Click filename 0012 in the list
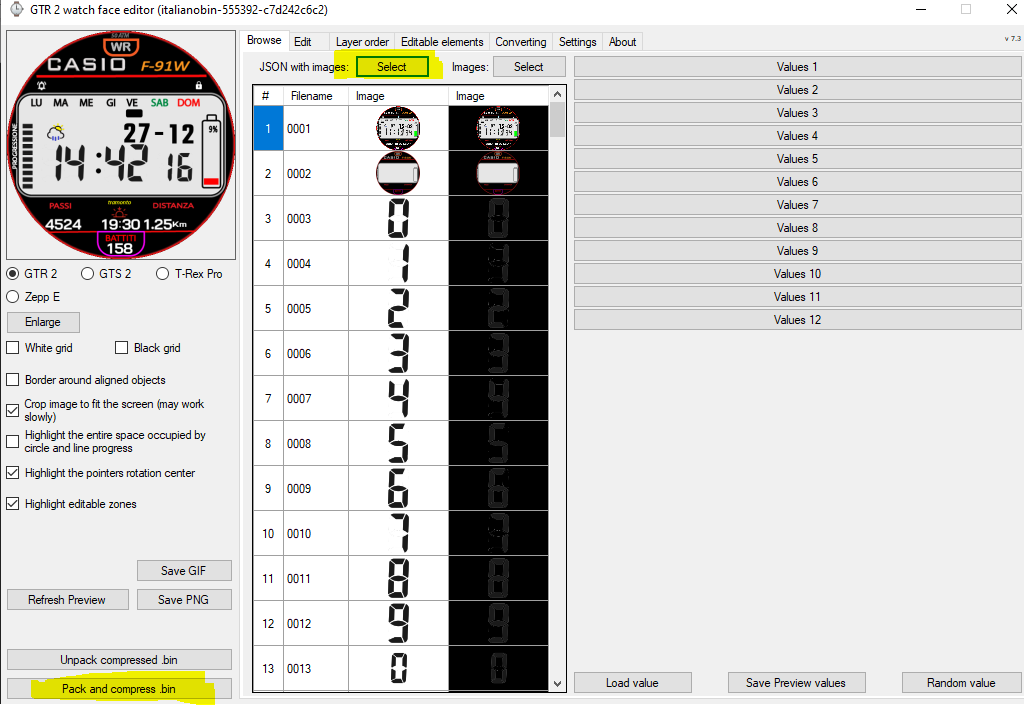Image resolution: width=1024 pixels, height=705 pixels. 299,623
